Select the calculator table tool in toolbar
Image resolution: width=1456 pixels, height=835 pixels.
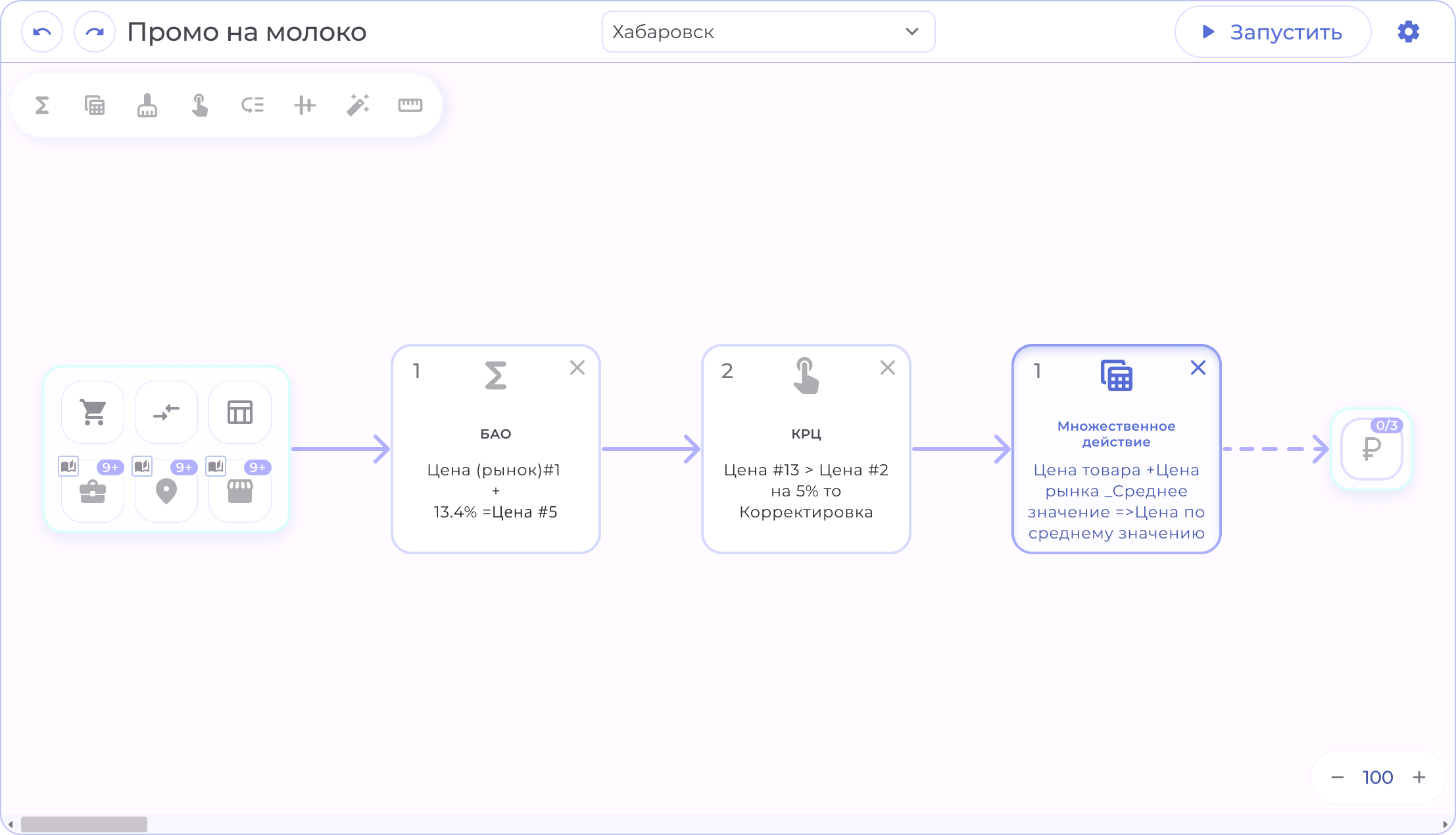tap(95, 105)
